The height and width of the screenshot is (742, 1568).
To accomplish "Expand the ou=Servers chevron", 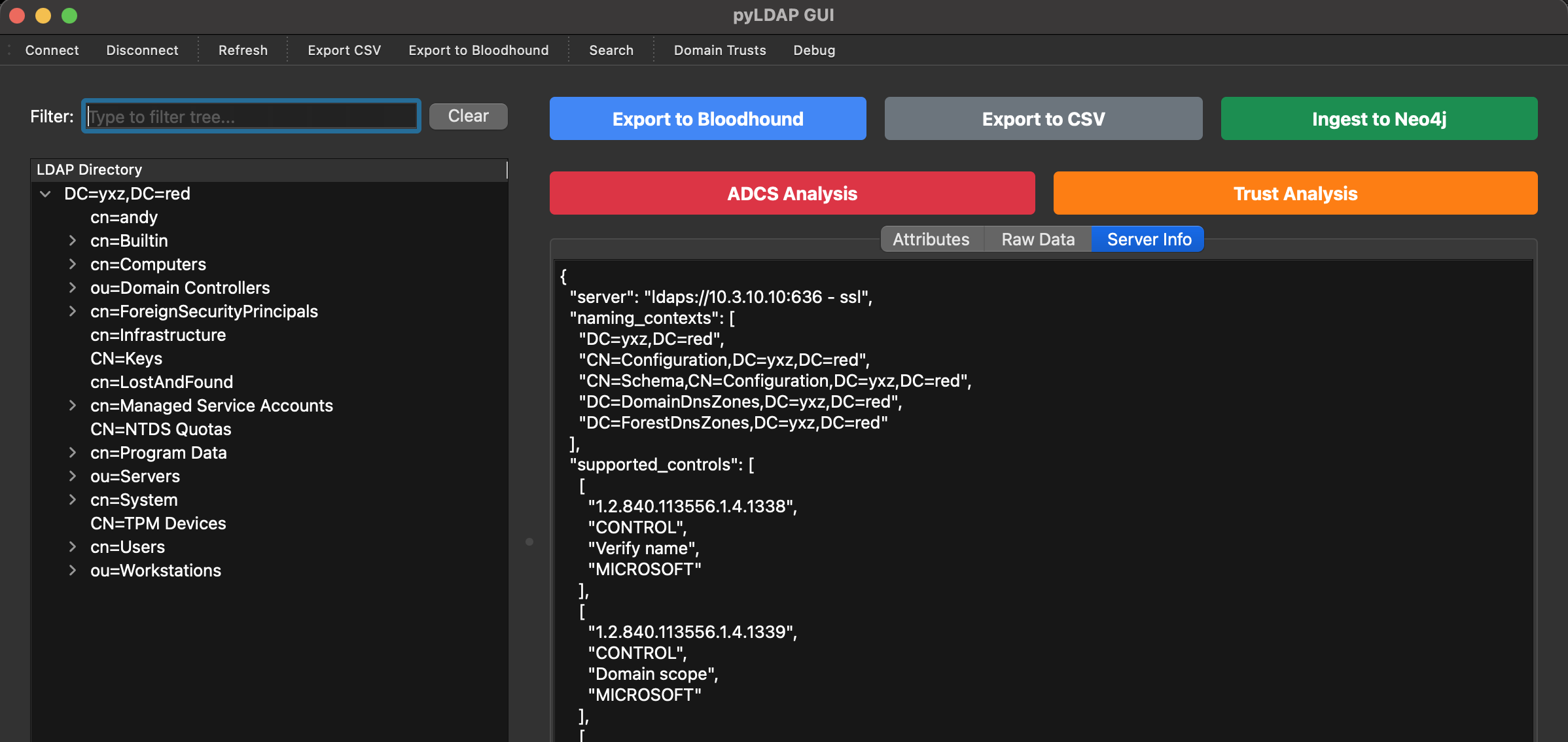I will [x=73, y=476].
